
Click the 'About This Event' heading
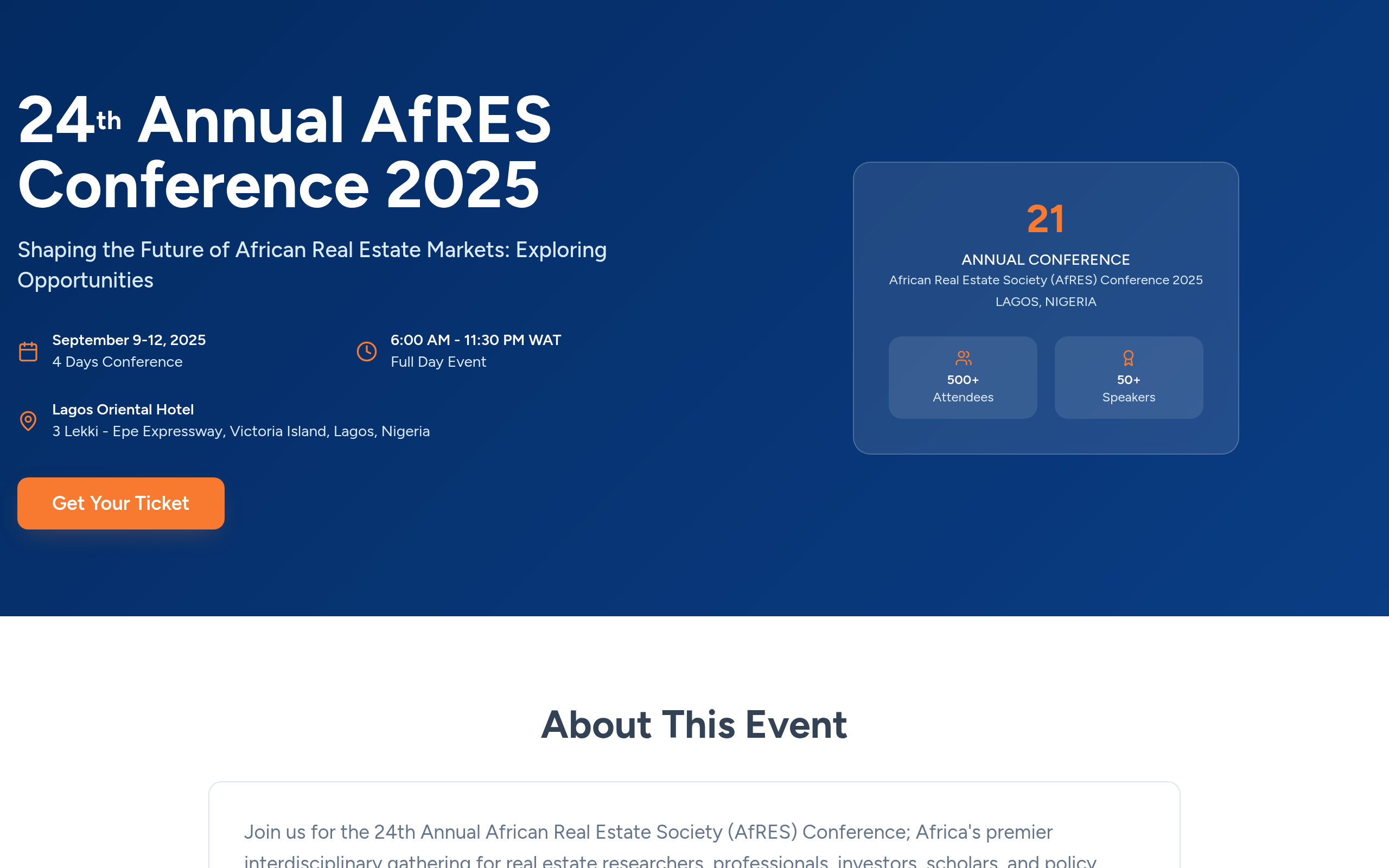694,724
